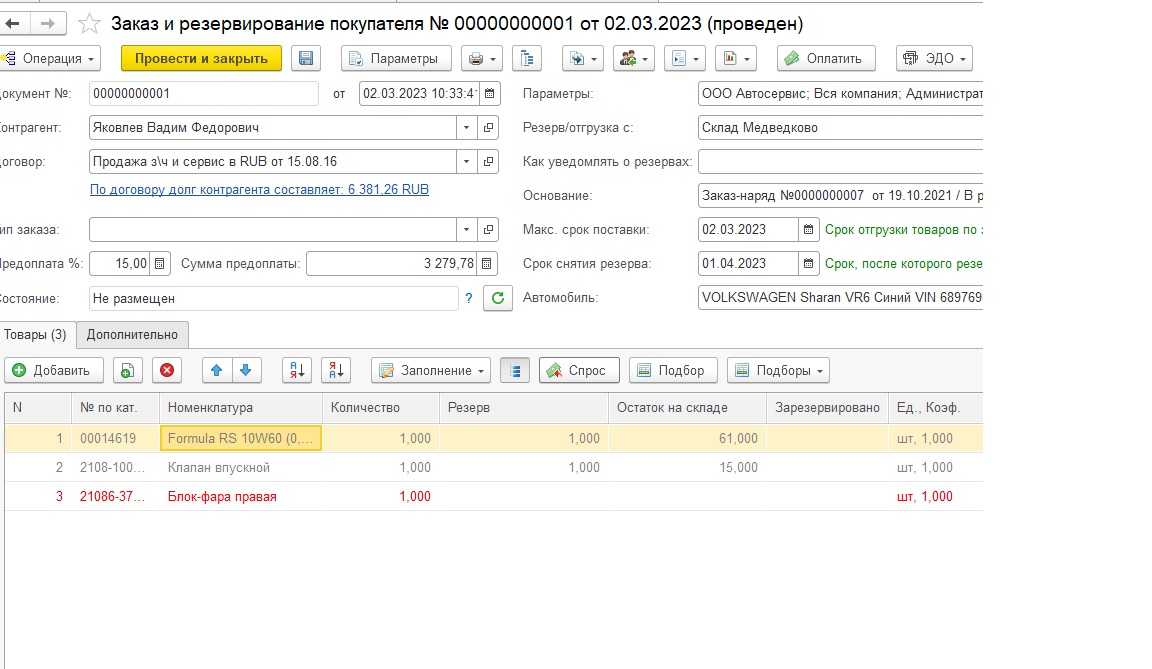Viewport: 1152px width, 669px height.
Task: Open the print dropdown menu
Action: (x=482, y=59)
